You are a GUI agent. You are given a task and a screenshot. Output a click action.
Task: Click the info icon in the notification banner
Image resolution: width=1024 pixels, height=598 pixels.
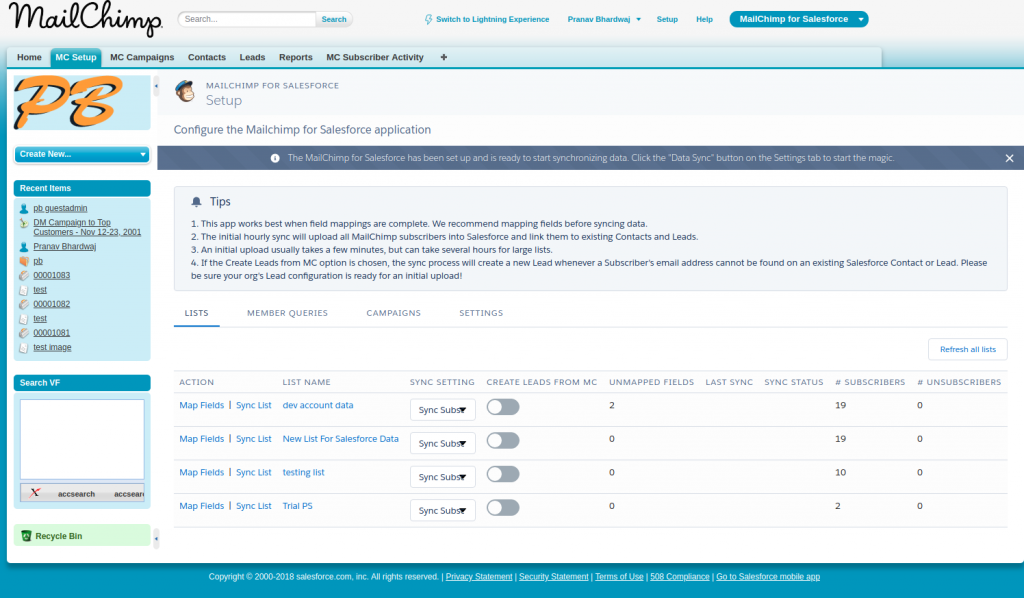(x=275, y=158)
